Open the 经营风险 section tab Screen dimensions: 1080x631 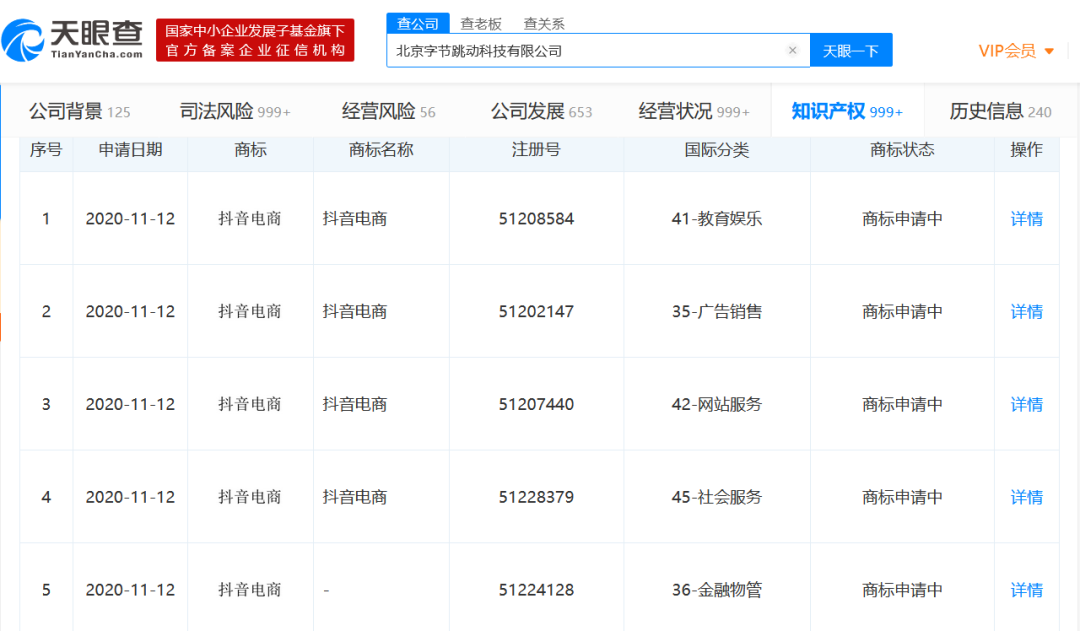[388, 111]
